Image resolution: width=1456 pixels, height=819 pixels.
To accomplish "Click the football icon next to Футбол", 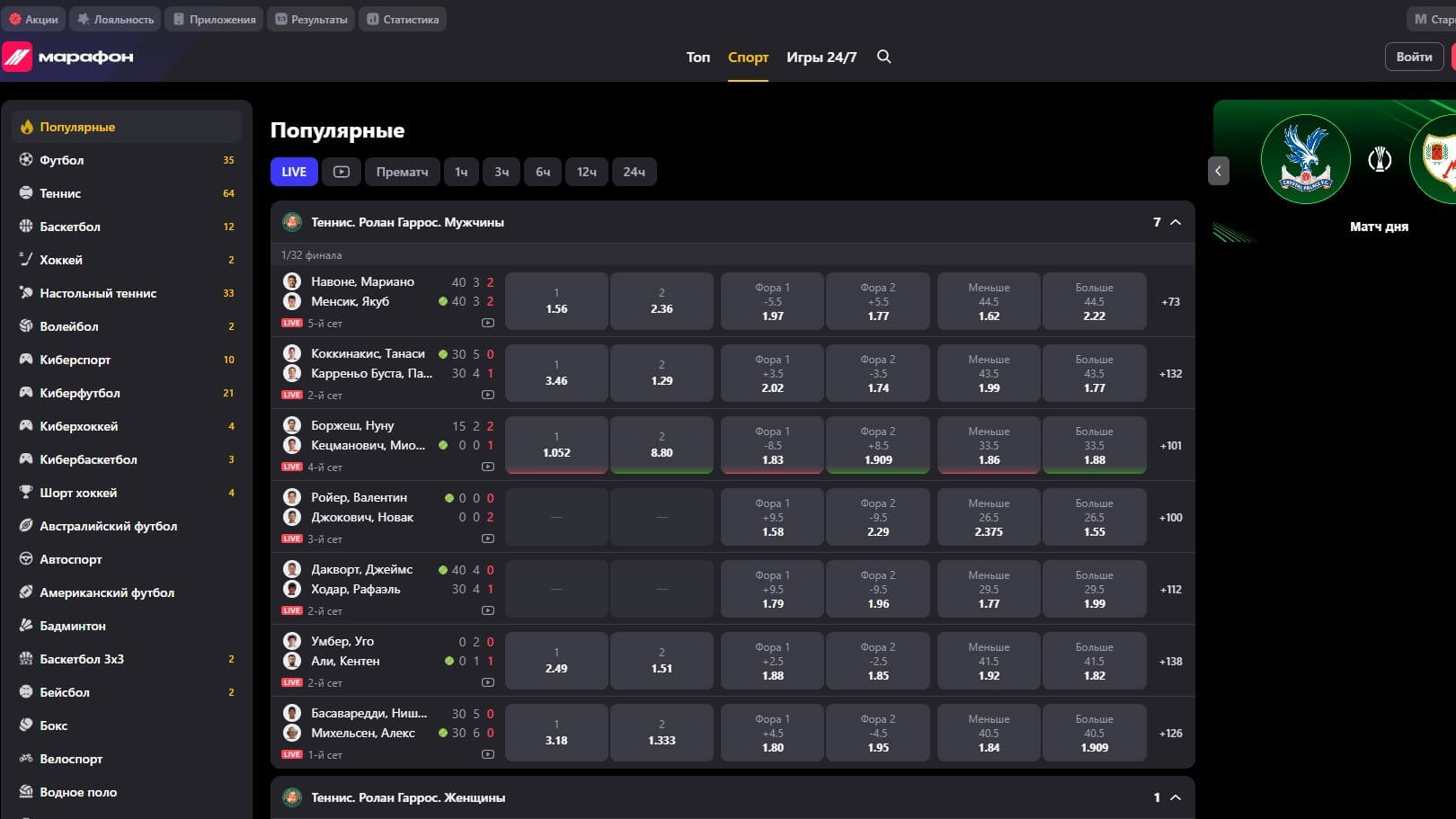I will [26, 160].
